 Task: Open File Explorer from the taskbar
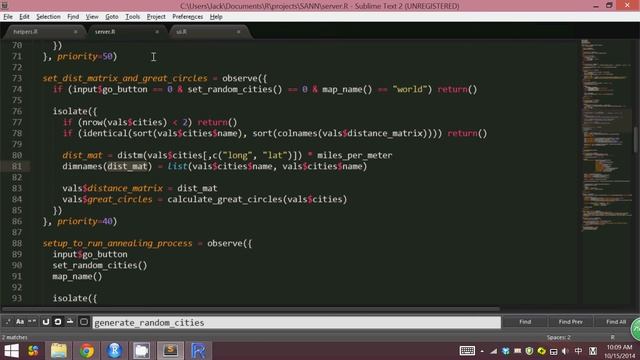pyautogui.click(x=59, y=351)
